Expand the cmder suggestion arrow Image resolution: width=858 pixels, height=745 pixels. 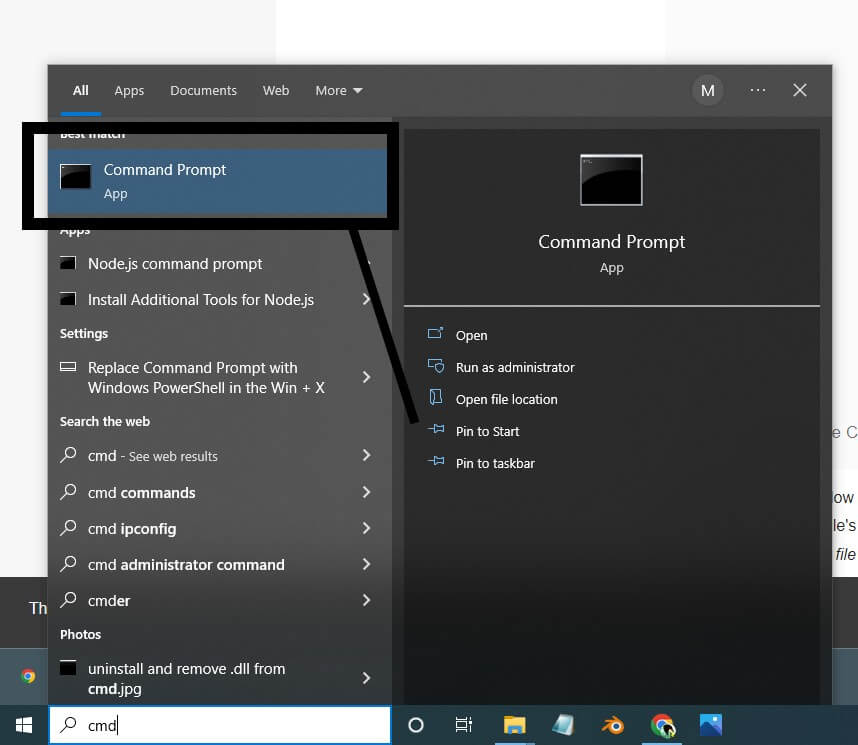coord(366,600)
